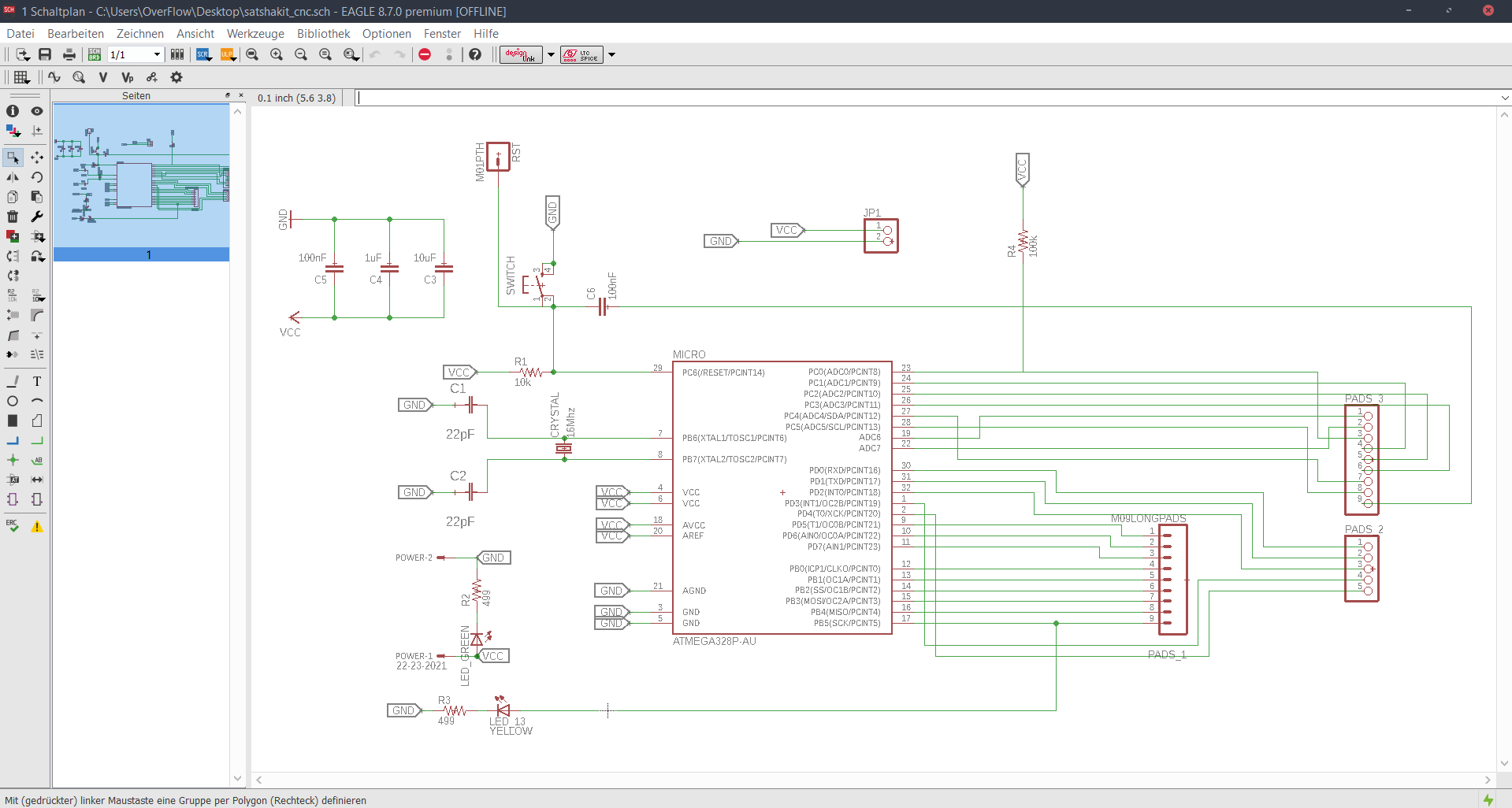Run a script with SCR icon
Image resolution: width=1512 pixels, height=808 pixels.
click(x=203, y=54)
